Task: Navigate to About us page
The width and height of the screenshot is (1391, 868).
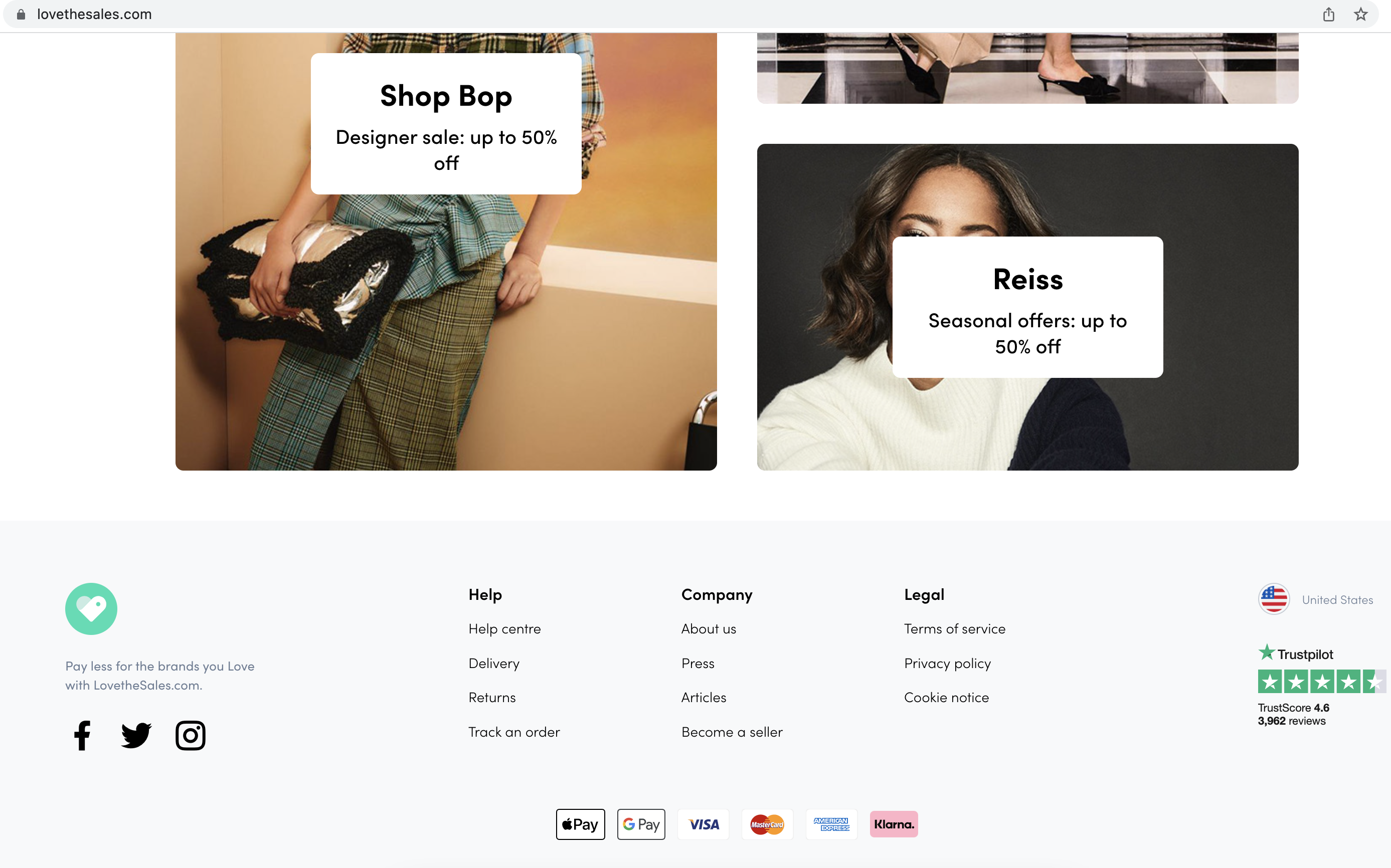Action: [x=708, y=628]
